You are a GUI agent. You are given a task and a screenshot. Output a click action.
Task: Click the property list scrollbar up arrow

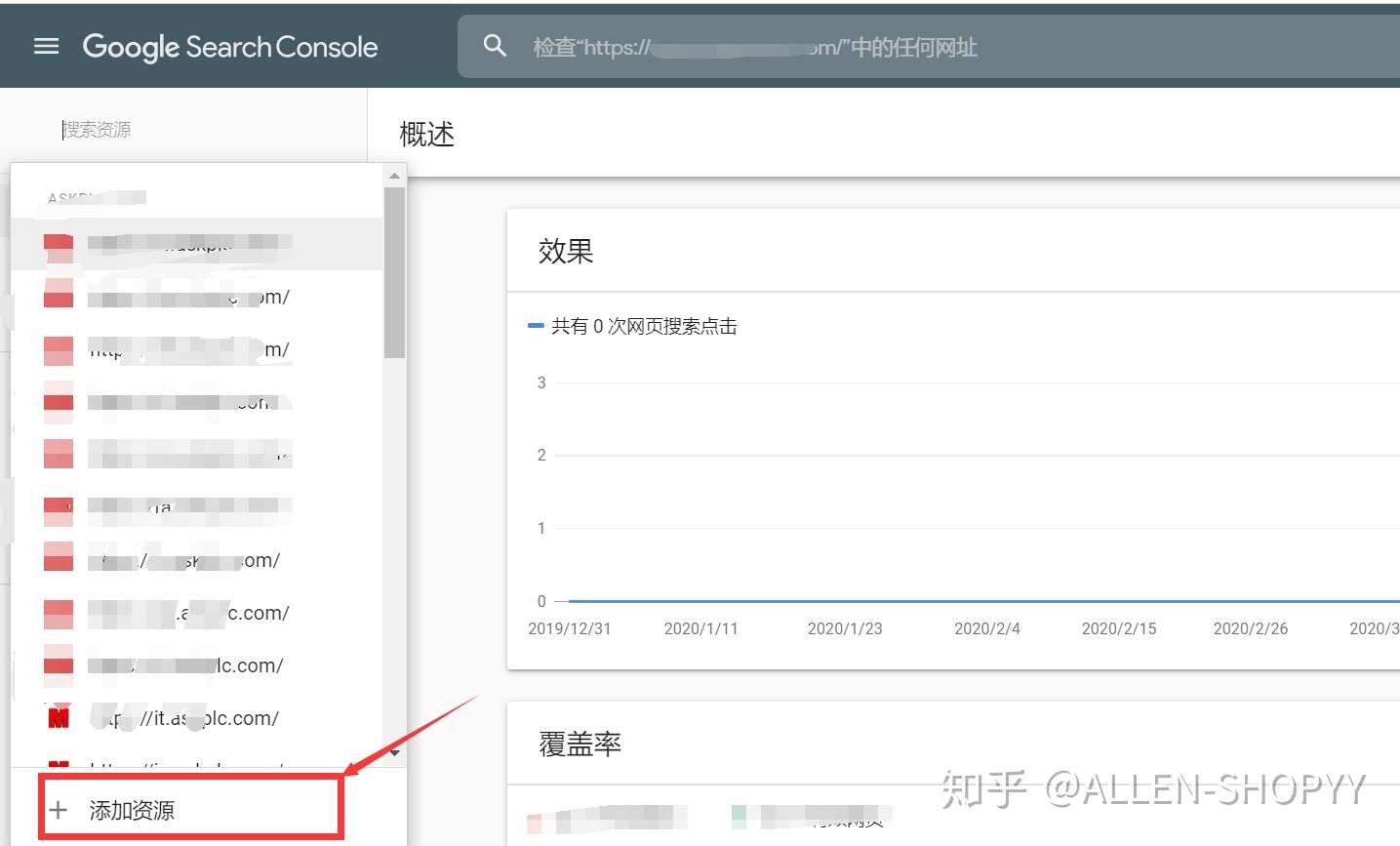(394, 176)
